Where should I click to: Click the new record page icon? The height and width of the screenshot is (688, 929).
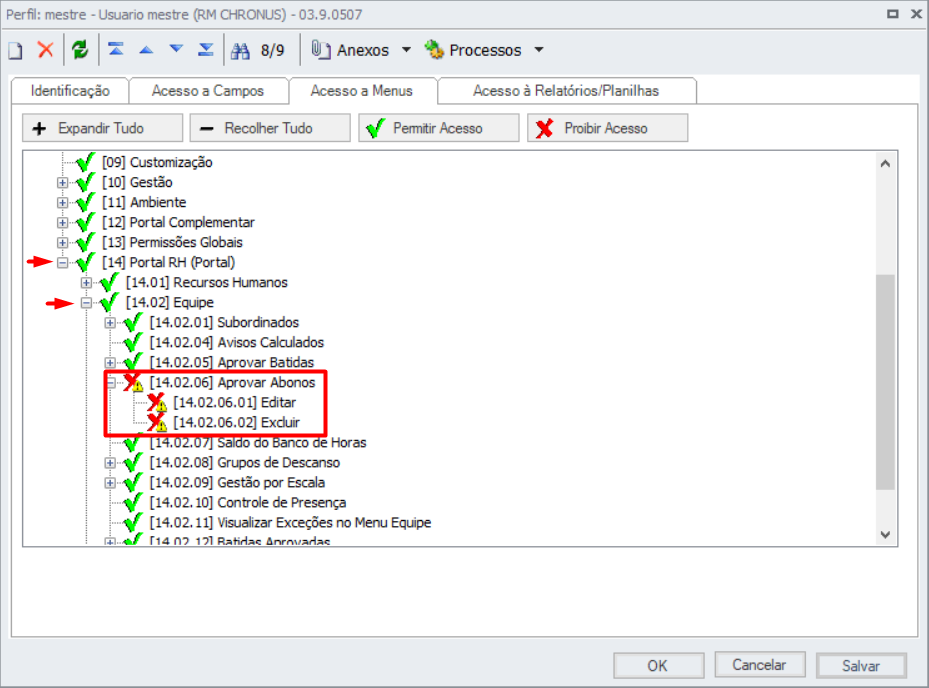click(15, 50)
